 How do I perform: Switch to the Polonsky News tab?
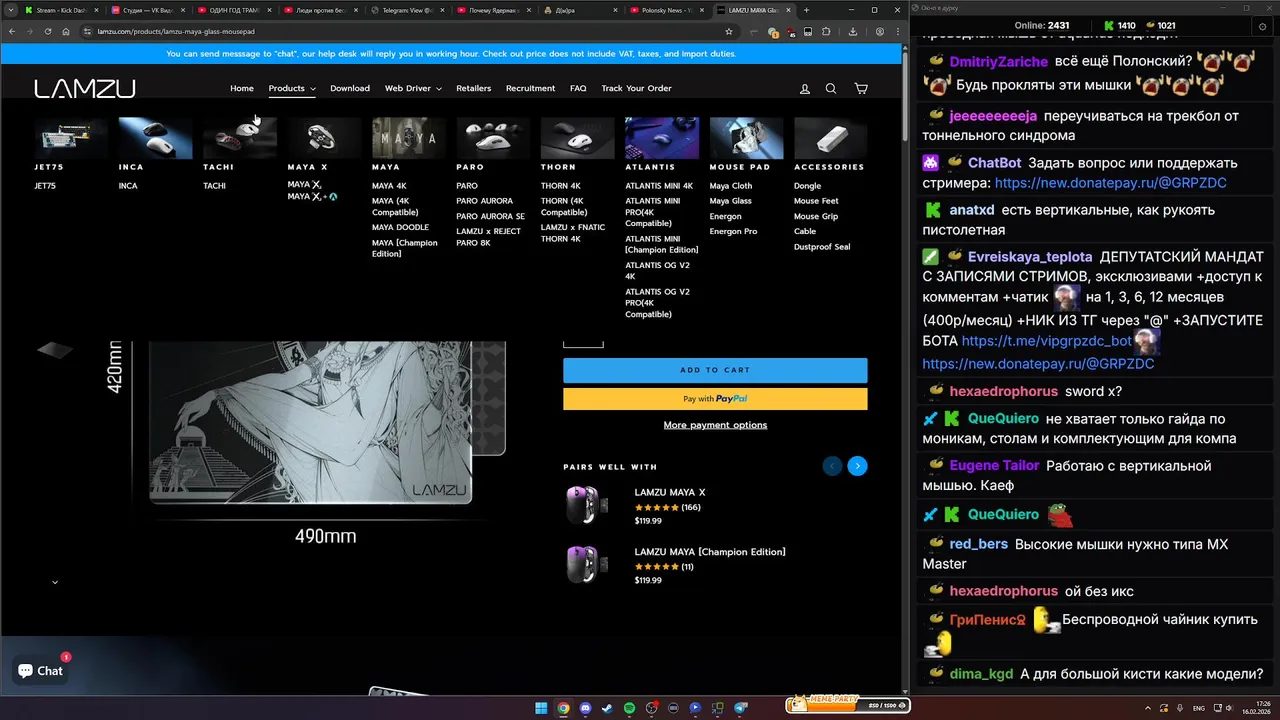(x=668, y=10)
